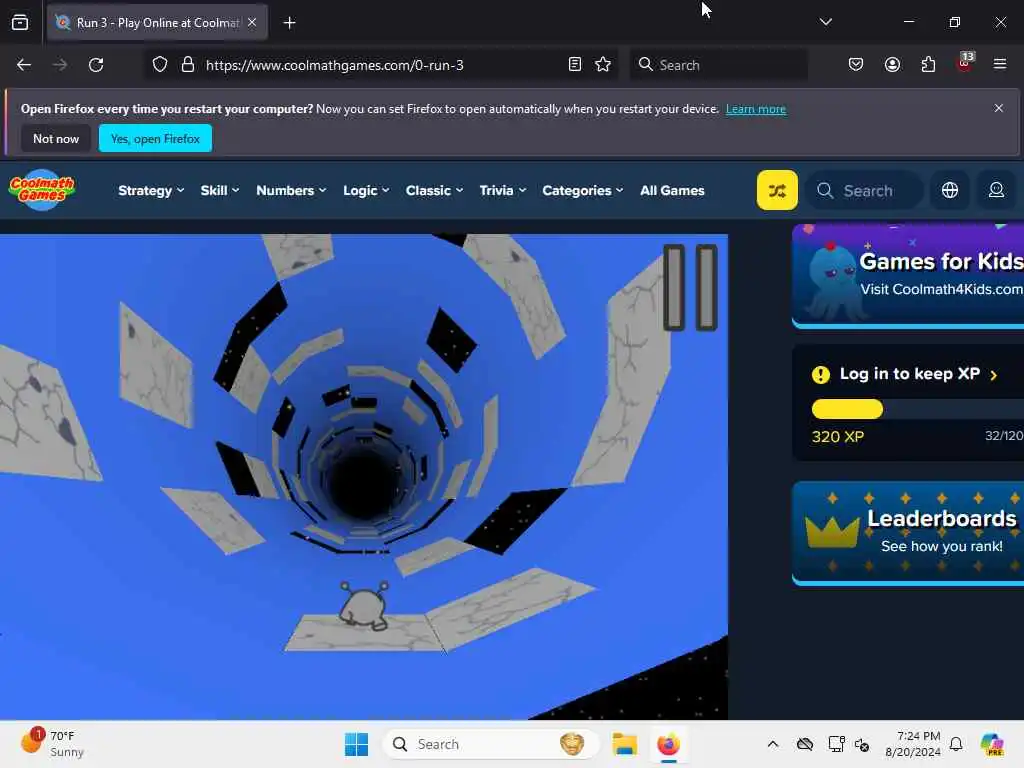This screenshot has width=1024, height=768.
Task: Click the Windows taskbar Search box
Action: pyautogui.click(x=490, y=744)
